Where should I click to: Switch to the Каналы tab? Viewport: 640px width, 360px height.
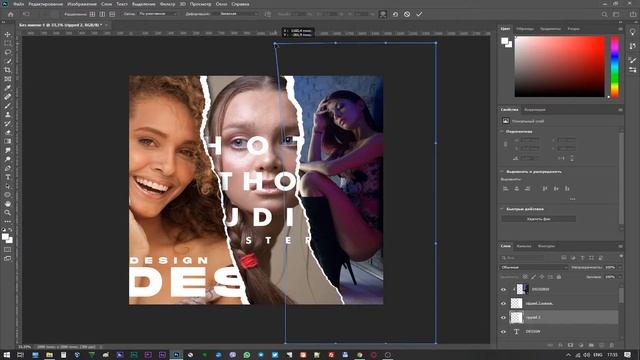tap(524, 246)
